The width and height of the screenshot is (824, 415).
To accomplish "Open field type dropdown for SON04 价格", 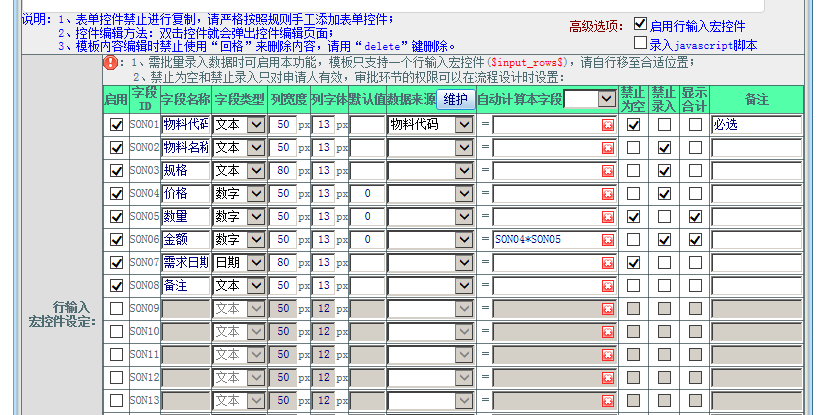I will 255,193.
